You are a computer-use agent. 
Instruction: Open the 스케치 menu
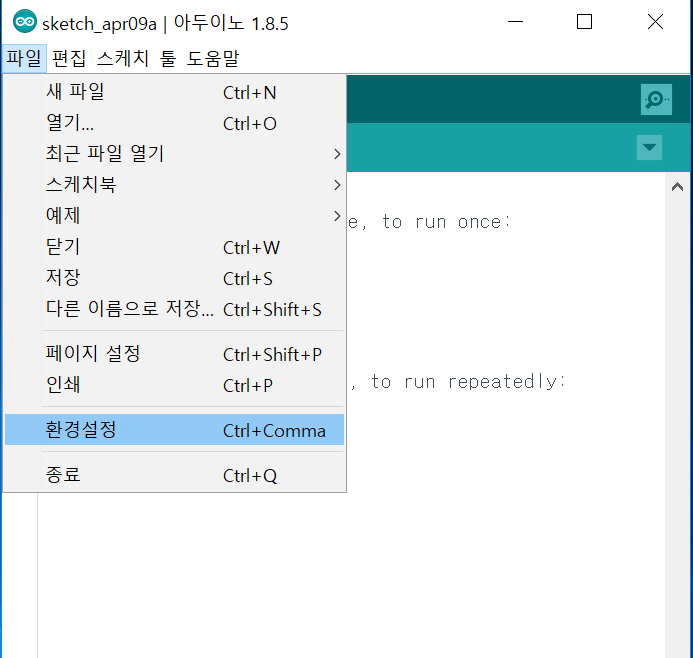tap(123, 58)
